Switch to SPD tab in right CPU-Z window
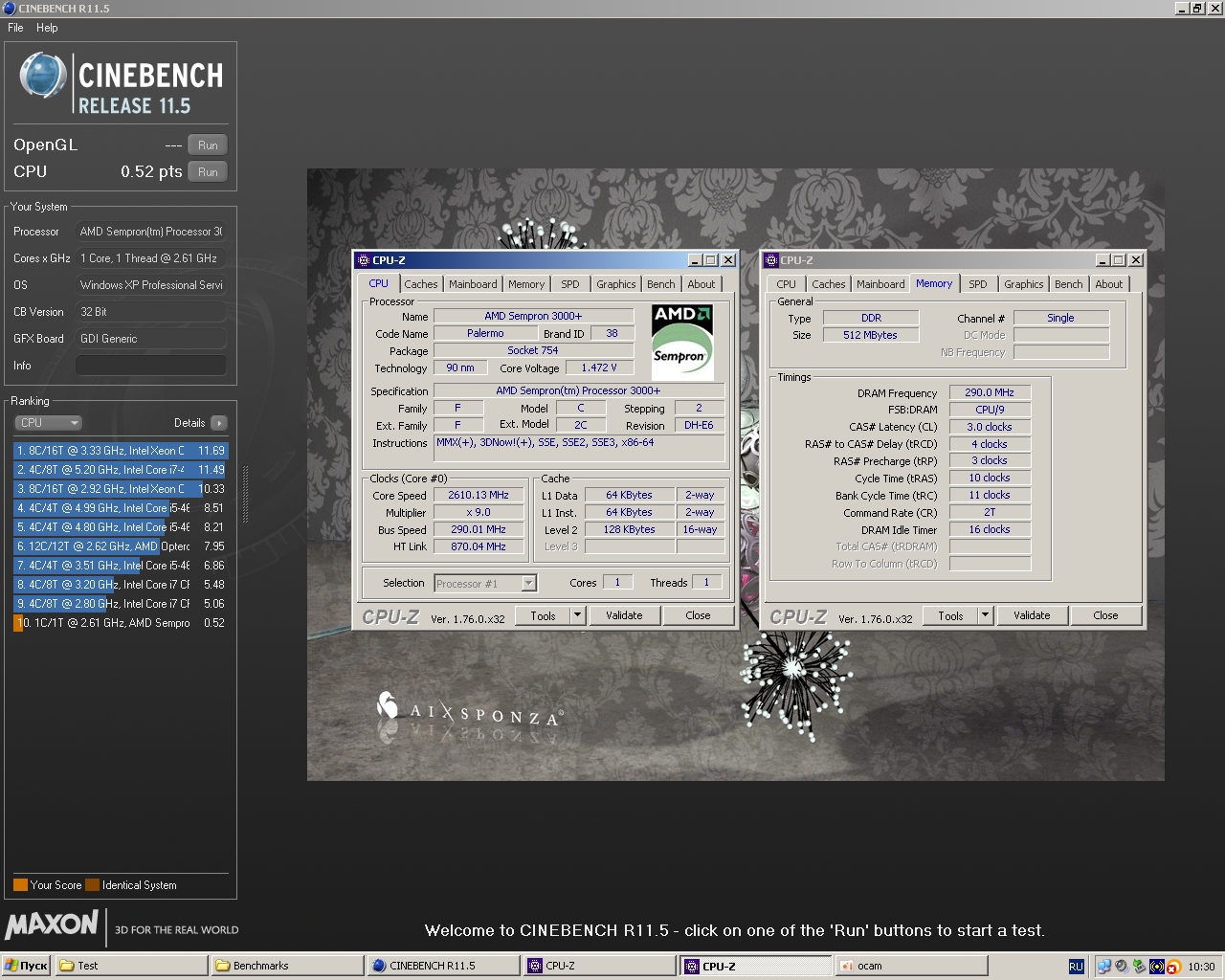Image resolution: width=1225 pixels, height=980 pixels. [x=978, y=284]
